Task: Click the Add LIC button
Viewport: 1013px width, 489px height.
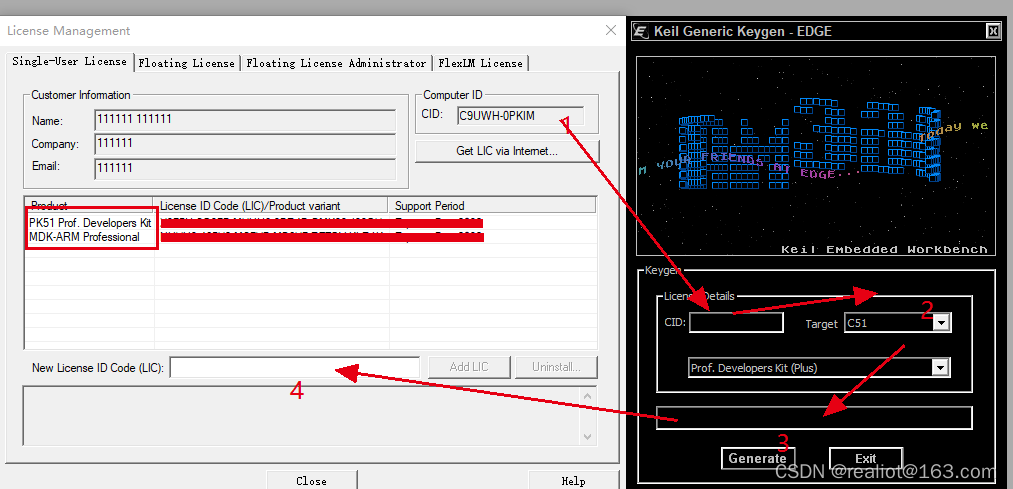Action: coord(469,368)
